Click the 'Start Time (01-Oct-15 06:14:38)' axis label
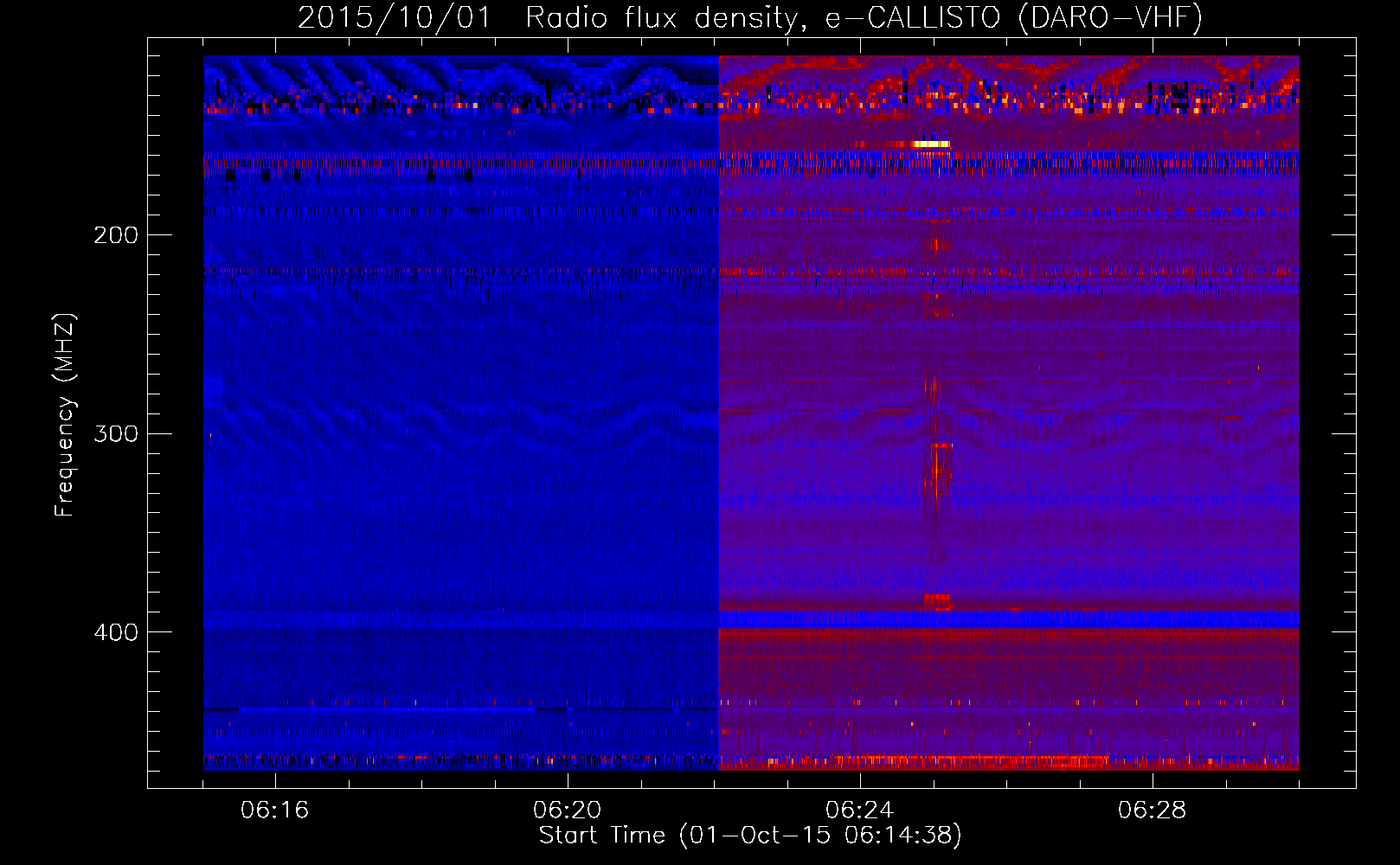The image size is (1400, 865). (x=750, y=835)
